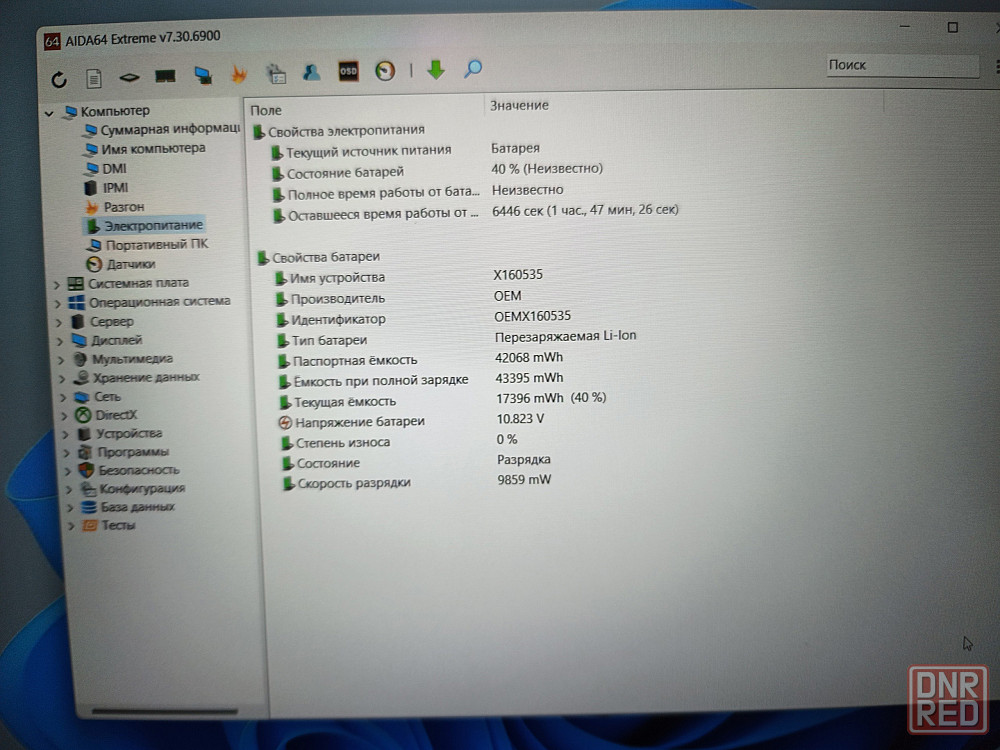Expand the Операционная система node

(x=58, y=304)
